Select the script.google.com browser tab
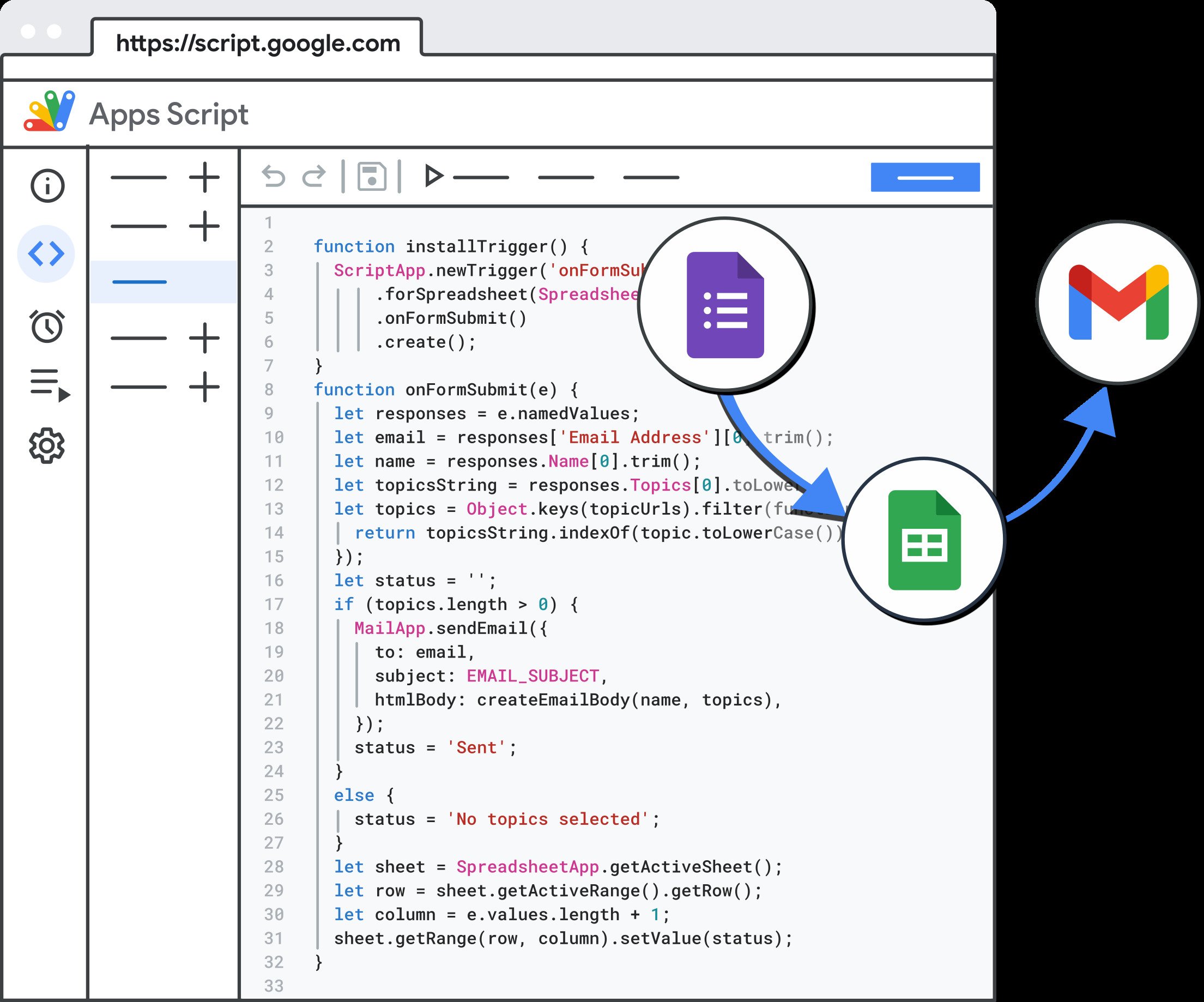The height and width of the screenshot is (1002, 1204). (257, 38)
